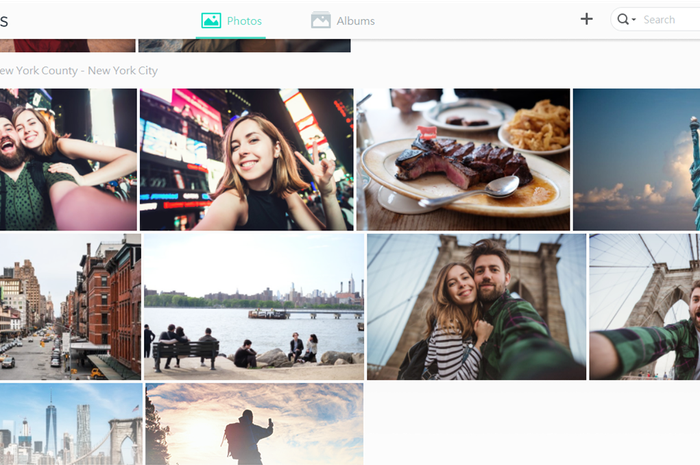Screen dimensions: 700x465
Task: Select the Photos tab label
Action: pyautogui.click(x=244, y=21)
